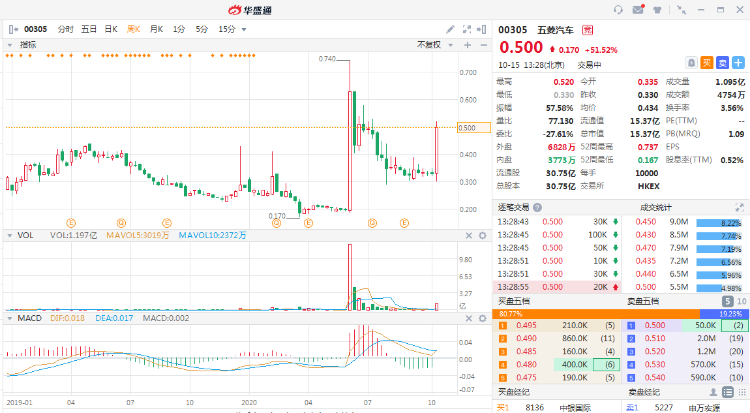The height and width of the screenshot is (413, 750).
Task: Click the orange 80.77% buy ratio bar
Action: tap(596, 314)
